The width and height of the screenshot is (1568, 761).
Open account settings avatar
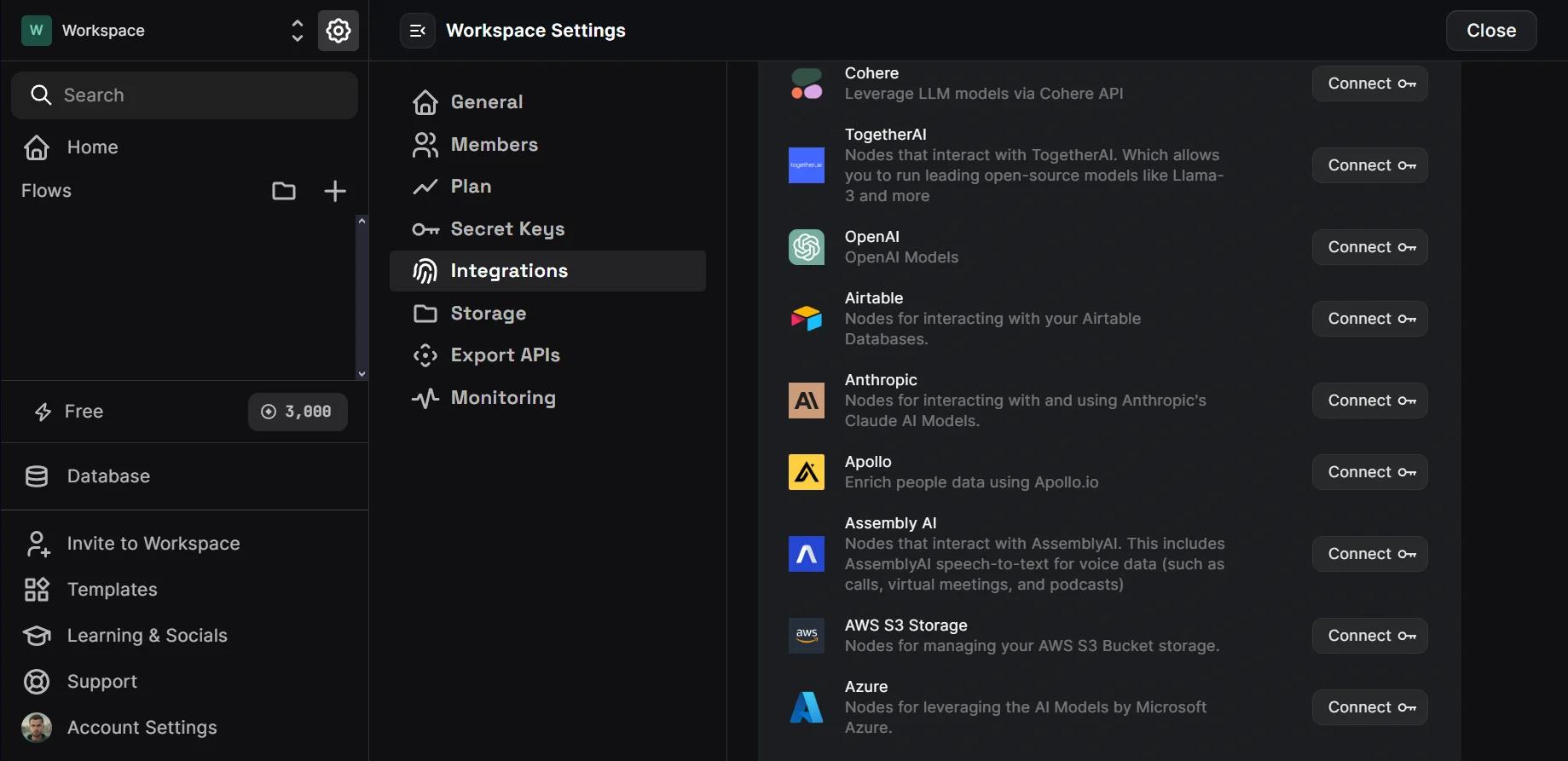click(37, 728)
